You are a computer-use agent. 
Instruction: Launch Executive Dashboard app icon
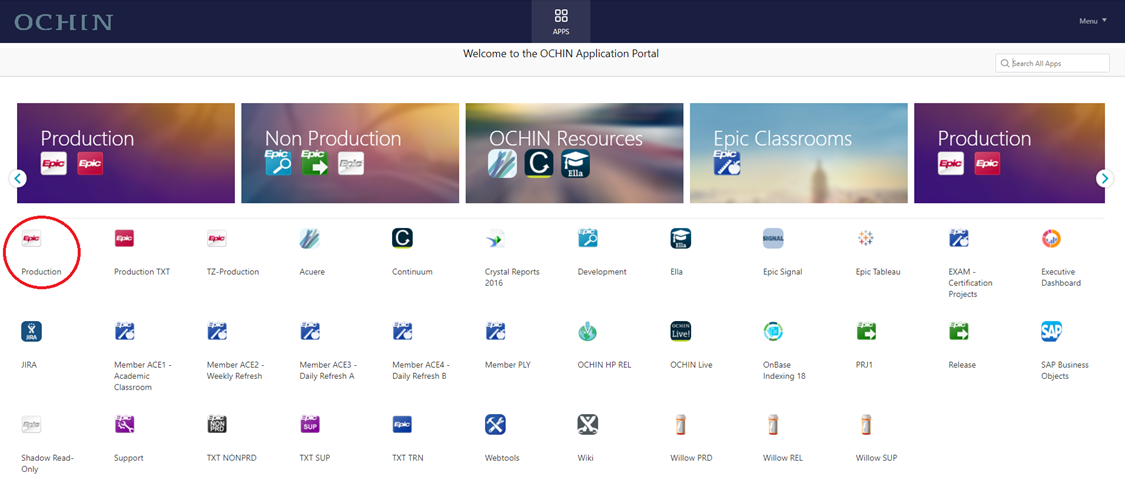[x=1051, y=239]
